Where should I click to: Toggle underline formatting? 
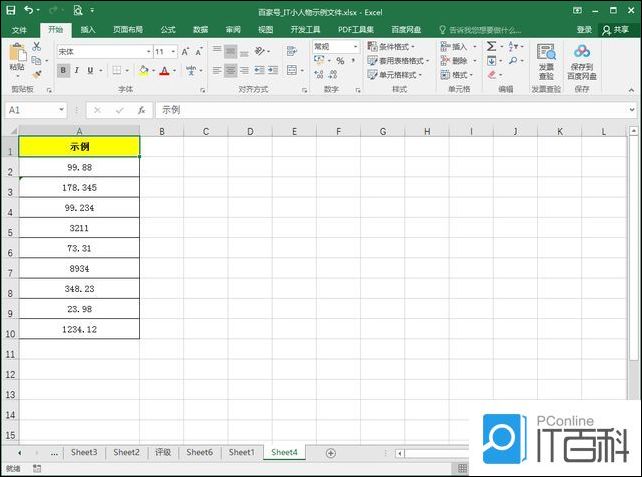click(x=90, y=70)
